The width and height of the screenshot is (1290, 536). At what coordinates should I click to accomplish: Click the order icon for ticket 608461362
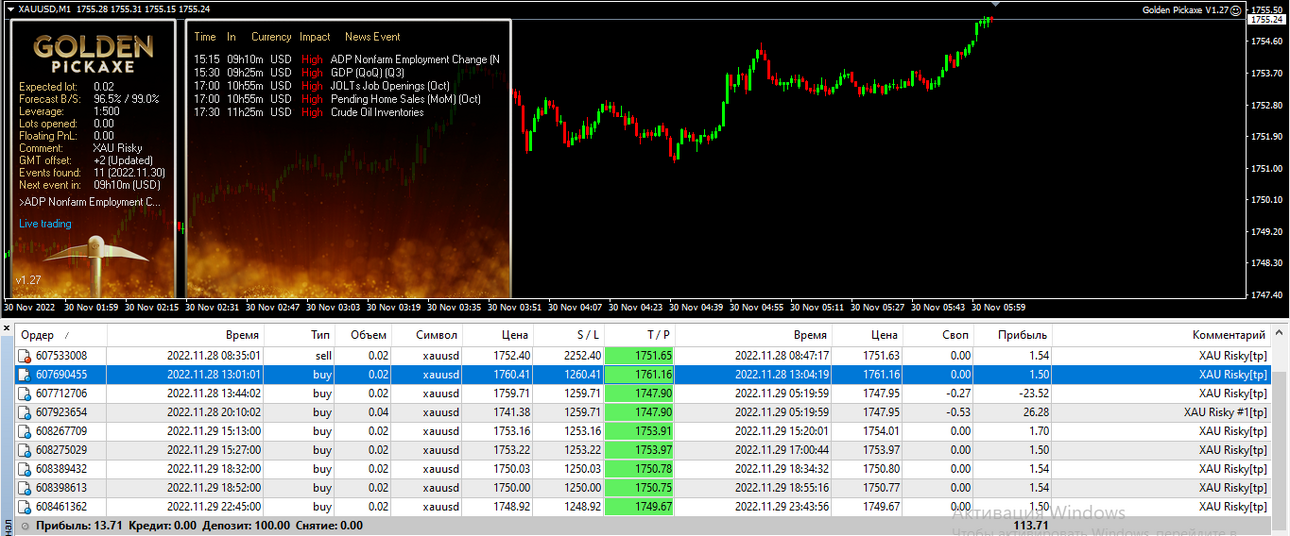click(26, 507)
